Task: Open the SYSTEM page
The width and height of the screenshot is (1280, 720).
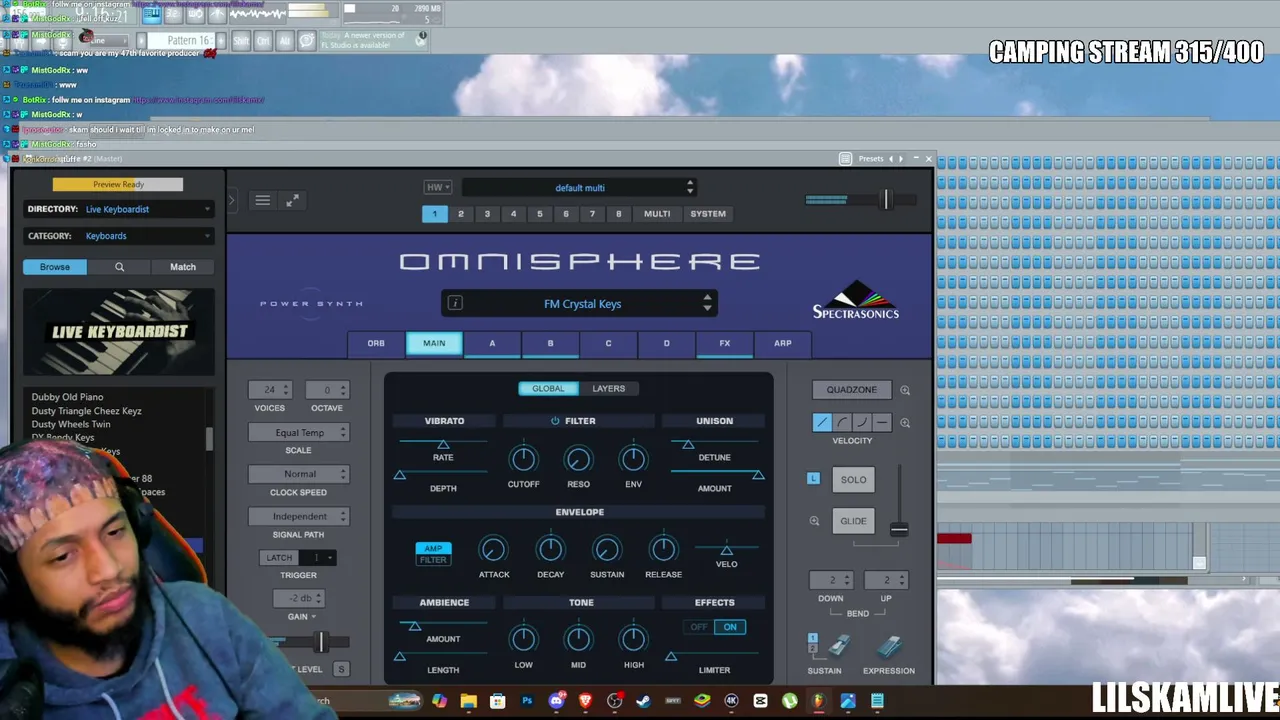Action: (708, 214)
